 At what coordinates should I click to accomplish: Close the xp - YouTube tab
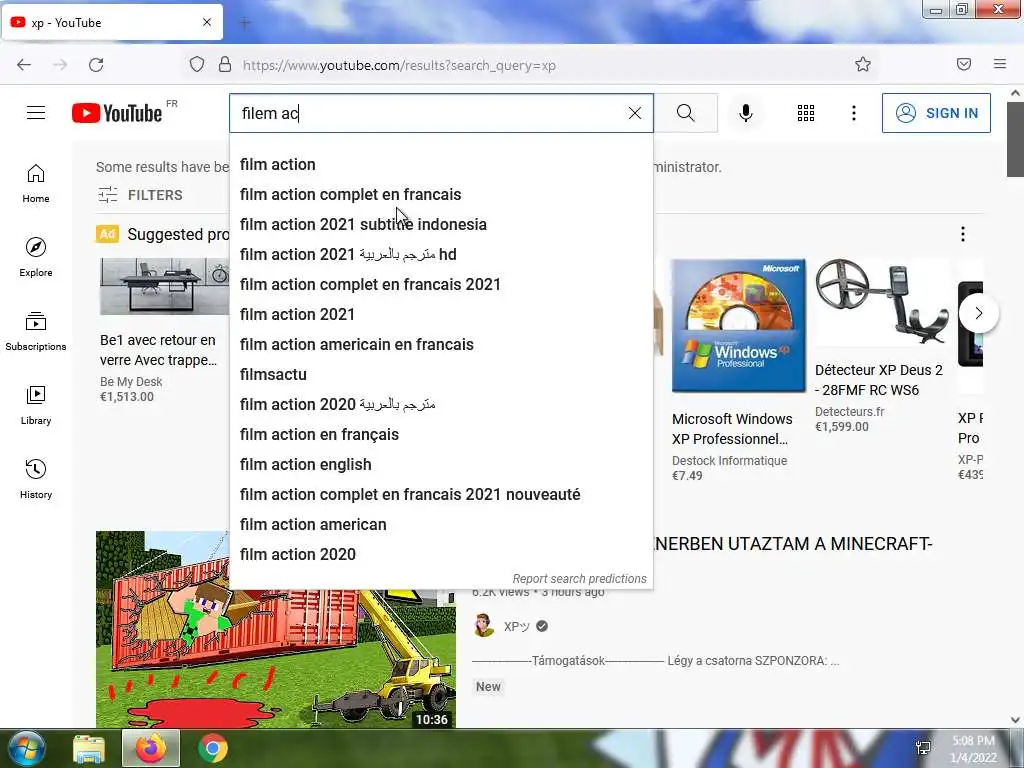[207, 22]
